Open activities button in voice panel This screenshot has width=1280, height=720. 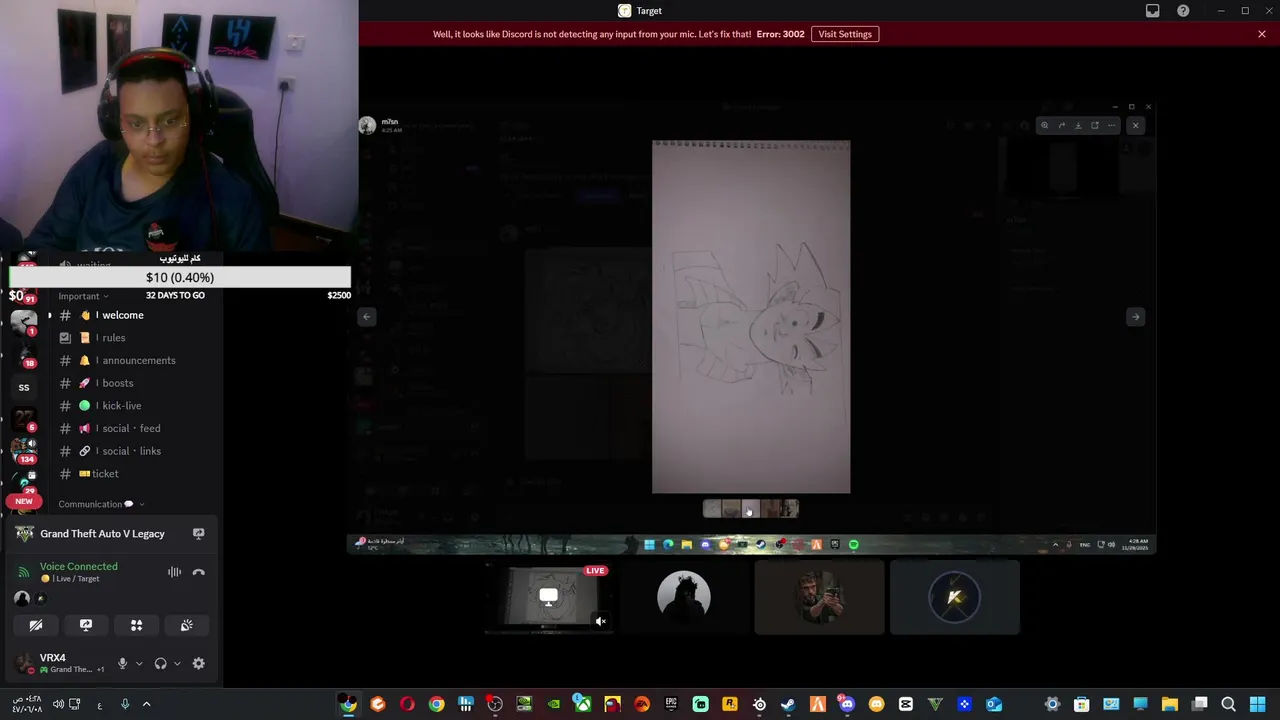[x=136, y=625]
